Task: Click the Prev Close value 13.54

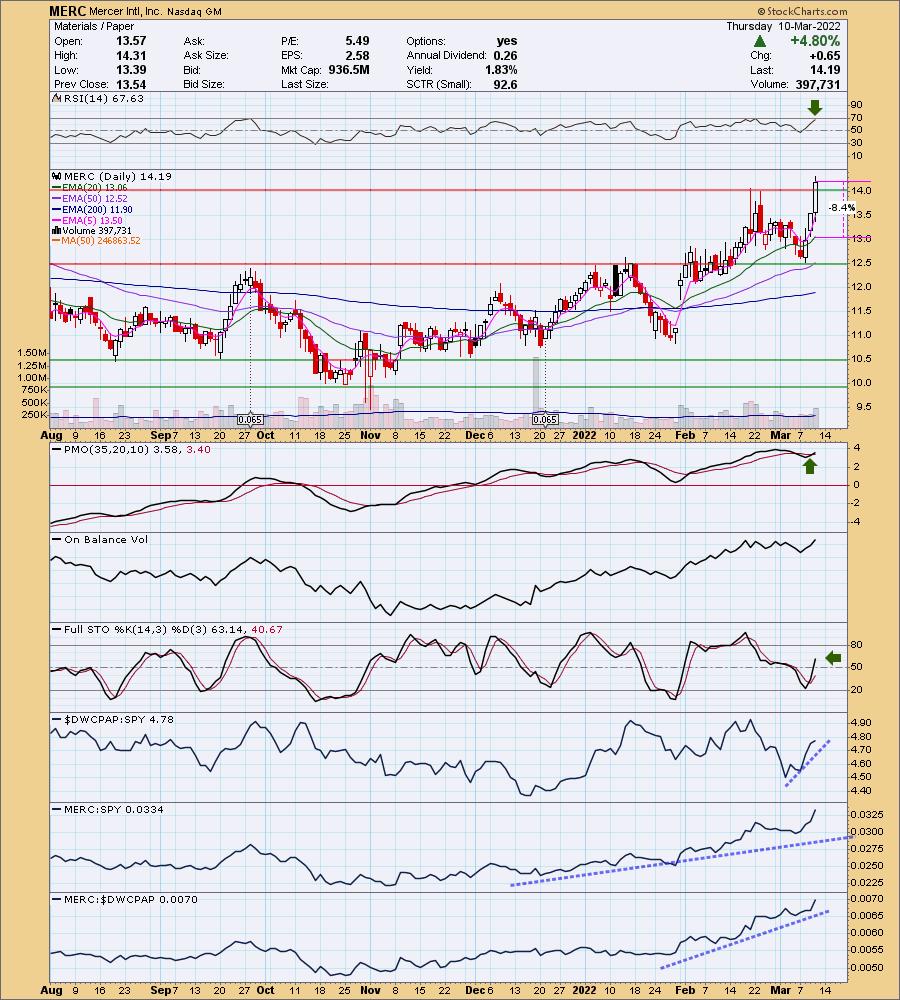Action: (131, 84)
